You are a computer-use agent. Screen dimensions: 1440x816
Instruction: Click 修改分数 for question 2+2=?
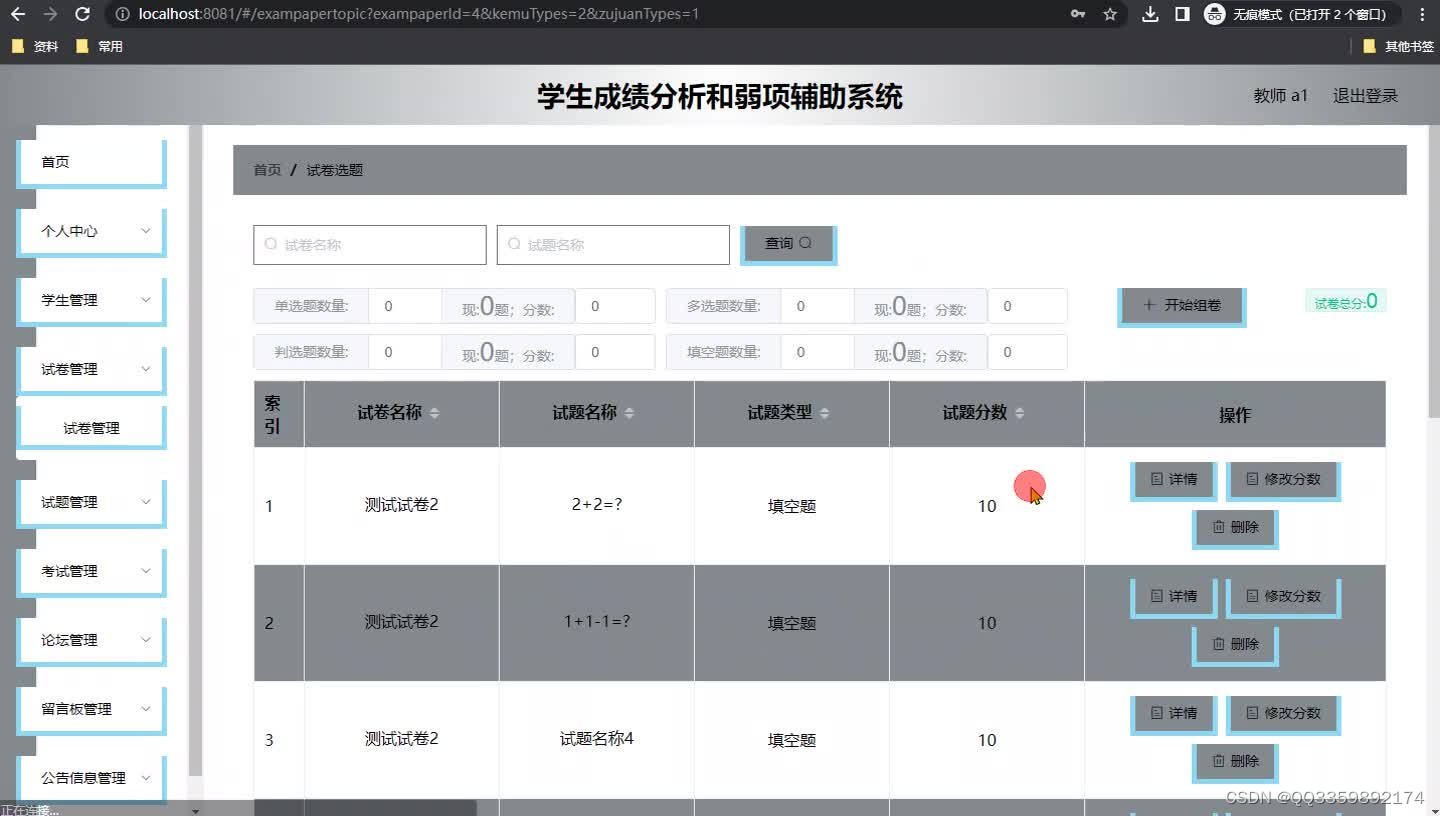[1283, 480]
